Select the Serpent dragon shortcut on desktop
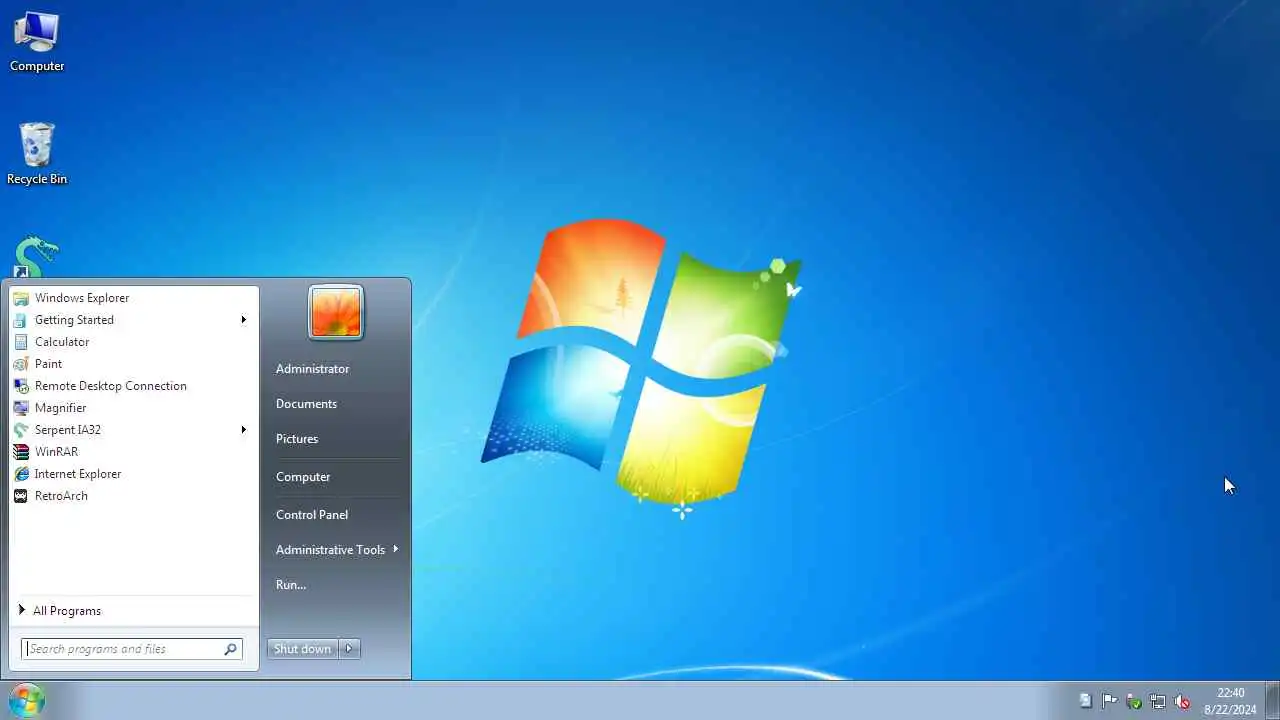The image size is (1280, 720). coord(36,257)
